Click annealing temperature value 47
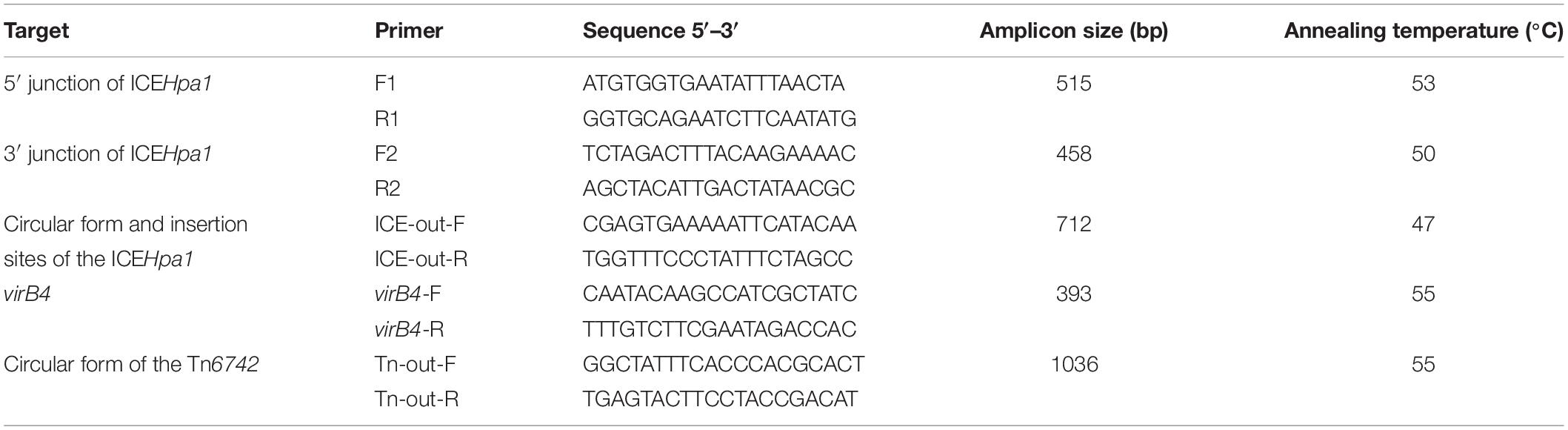The width and height of the screenshot is (1568, 430). (1424, 224)
